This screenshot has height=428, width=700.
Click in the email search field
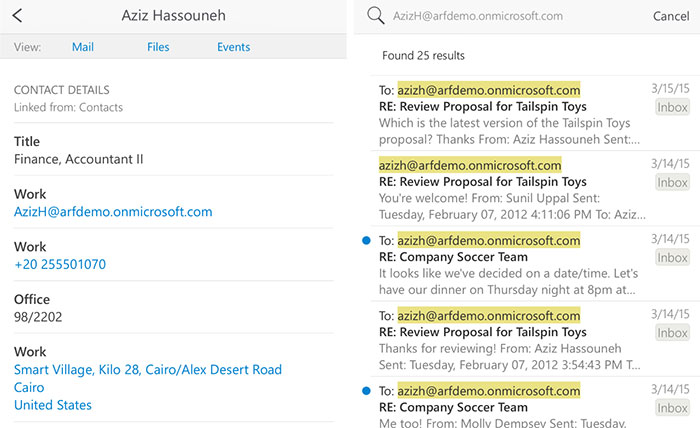coord(513,16)
